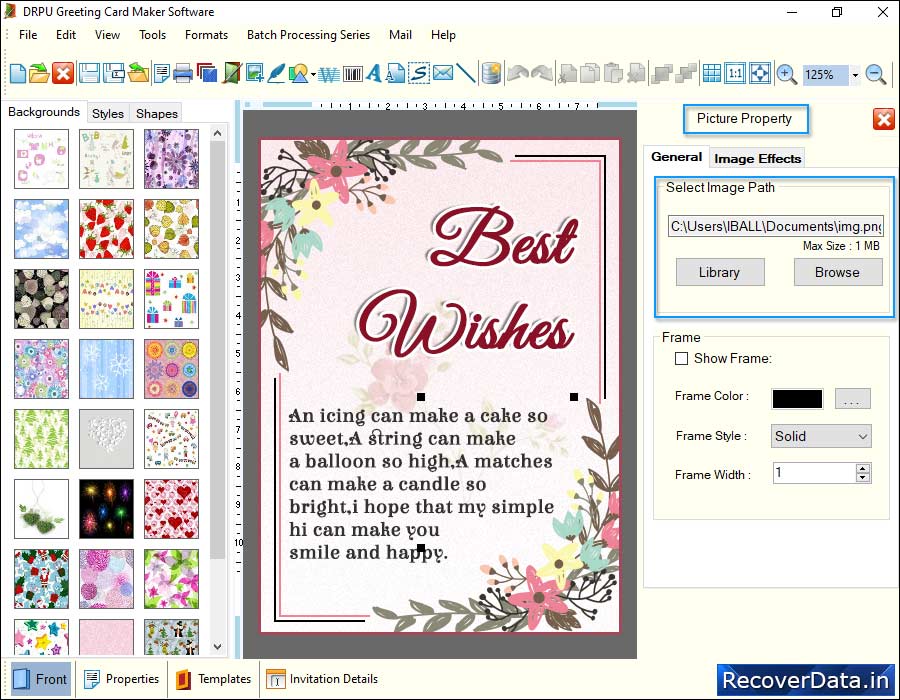Open the Tools menu
The height and width of the screenshot is (700, 900).
click(152, 34)
